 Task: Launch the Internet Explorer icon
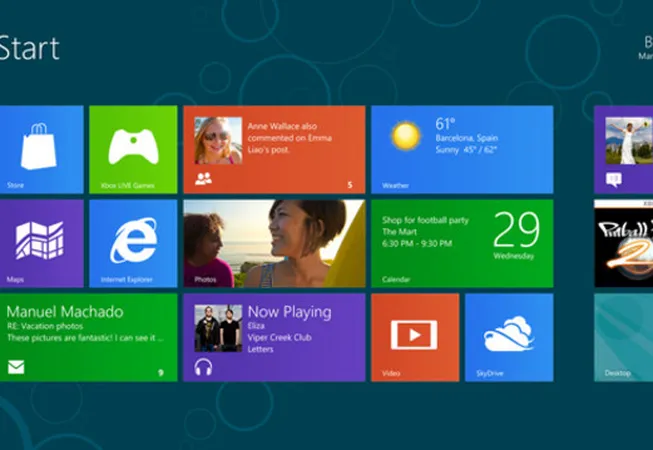click(134, 240)
